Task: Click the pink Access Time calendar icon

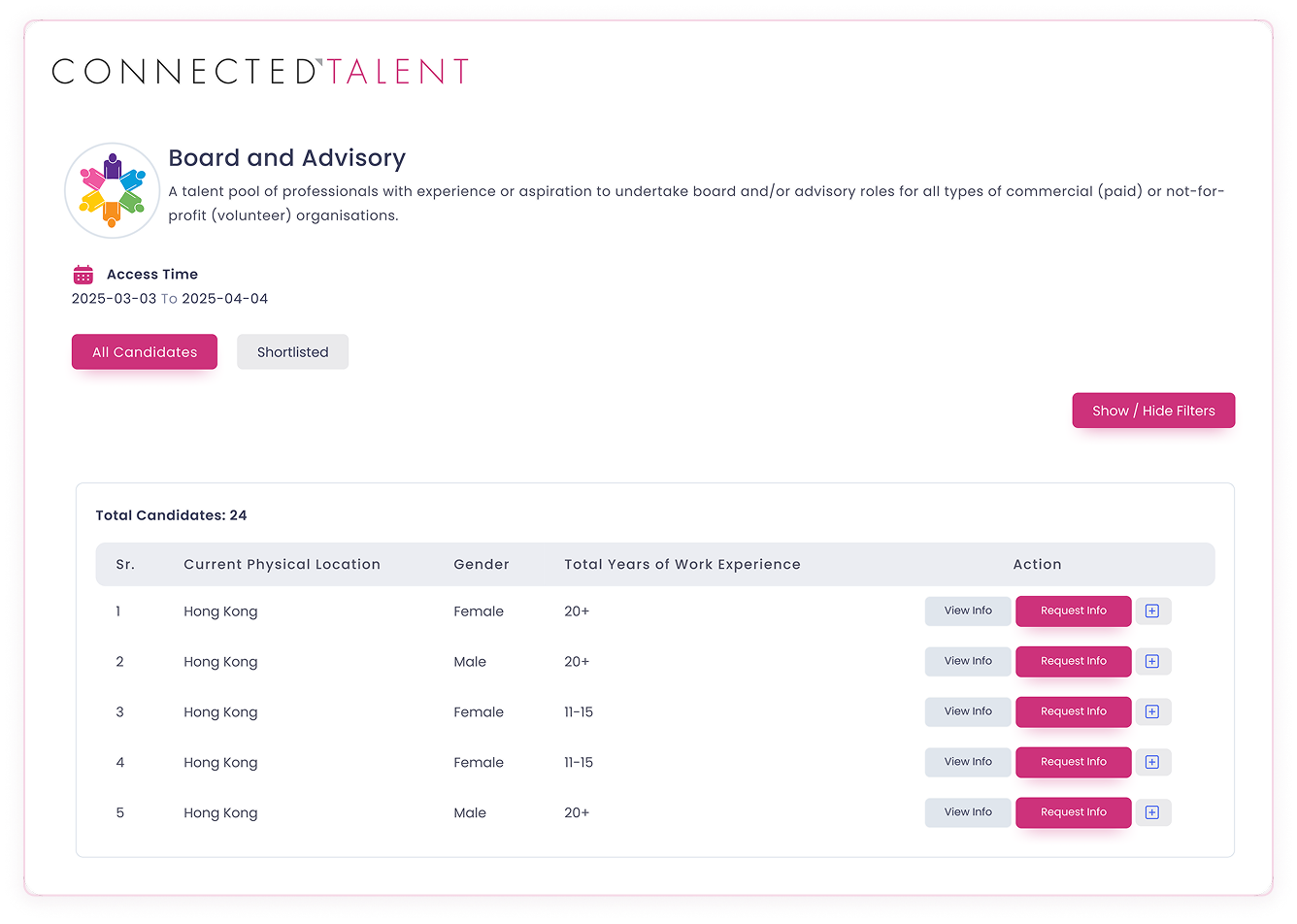Action: 83,274
